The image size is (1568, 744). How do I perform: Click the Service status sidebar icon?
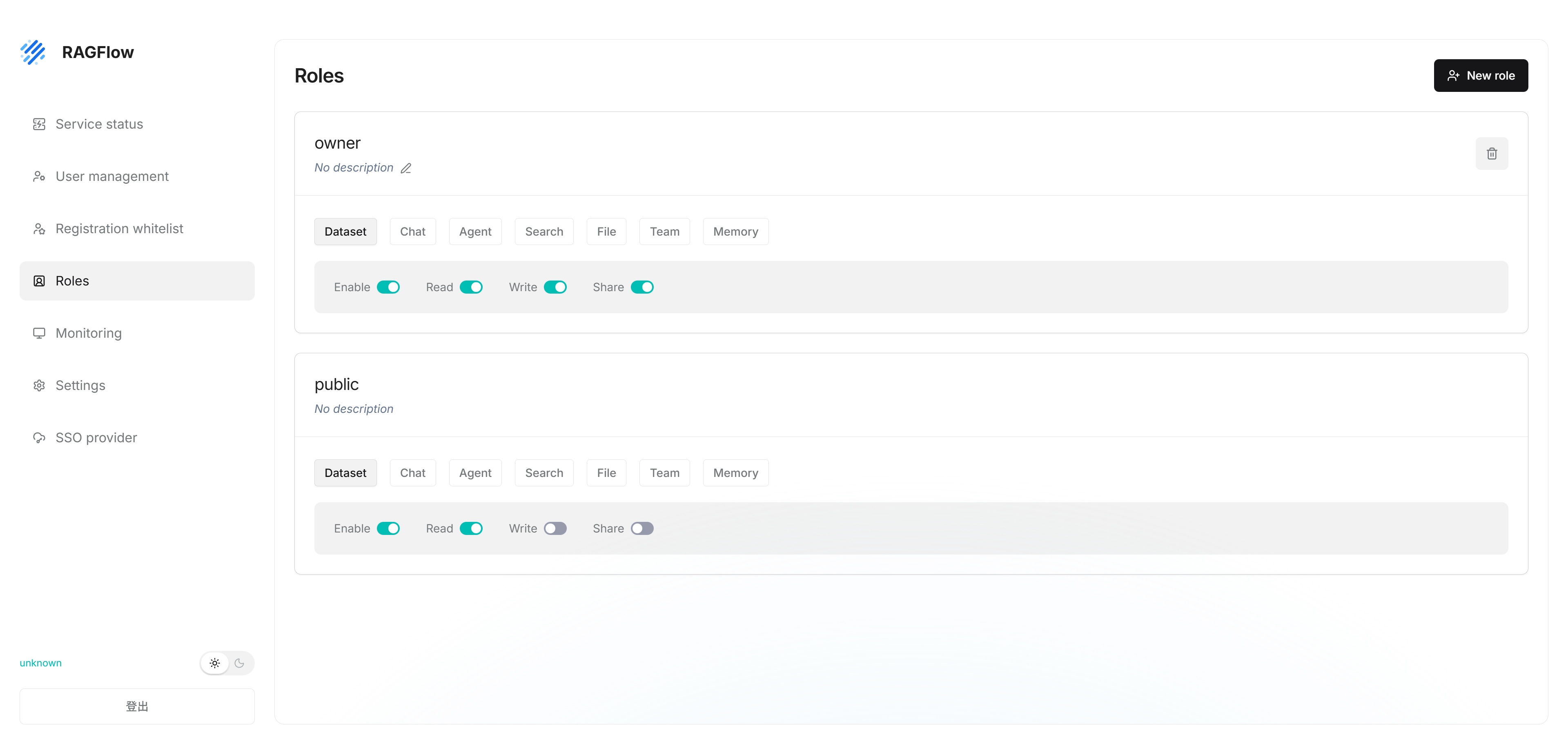tap(39, 124)
